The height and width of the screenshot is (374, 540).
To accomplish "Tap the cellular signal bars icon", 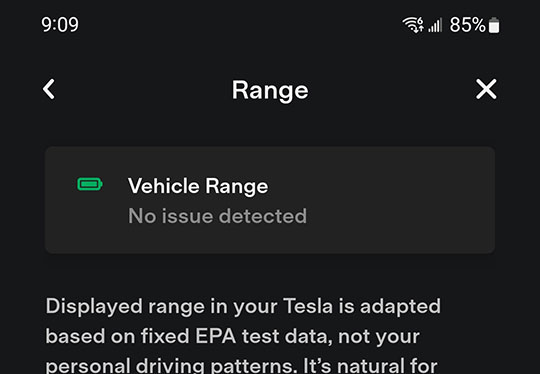I will [435, 25].
